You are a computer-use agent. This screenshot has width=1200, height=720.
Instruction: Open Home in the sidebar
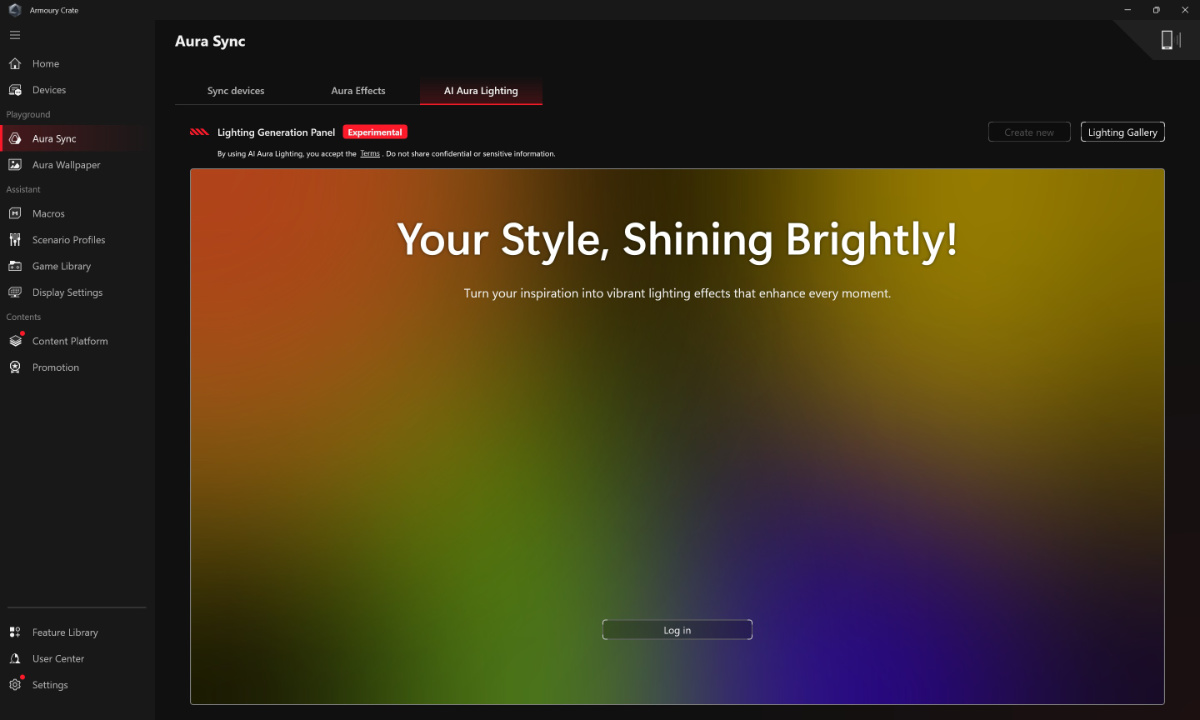[78, 64]
